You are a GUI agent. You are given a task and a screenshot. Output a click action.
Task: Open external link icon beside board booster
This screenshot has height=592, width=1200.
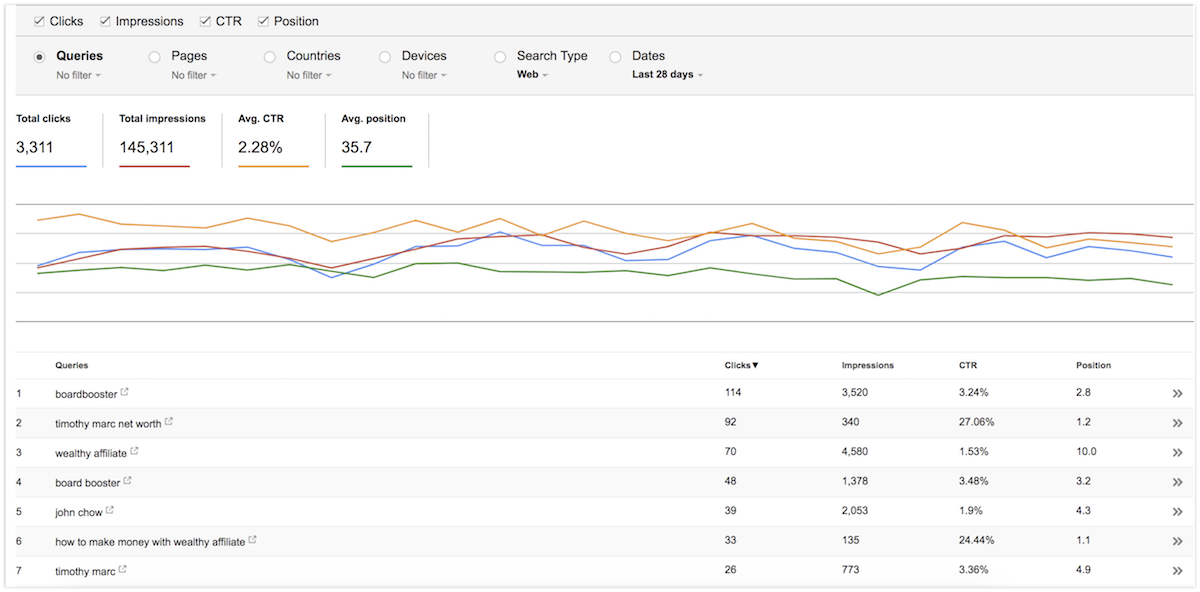128,481
